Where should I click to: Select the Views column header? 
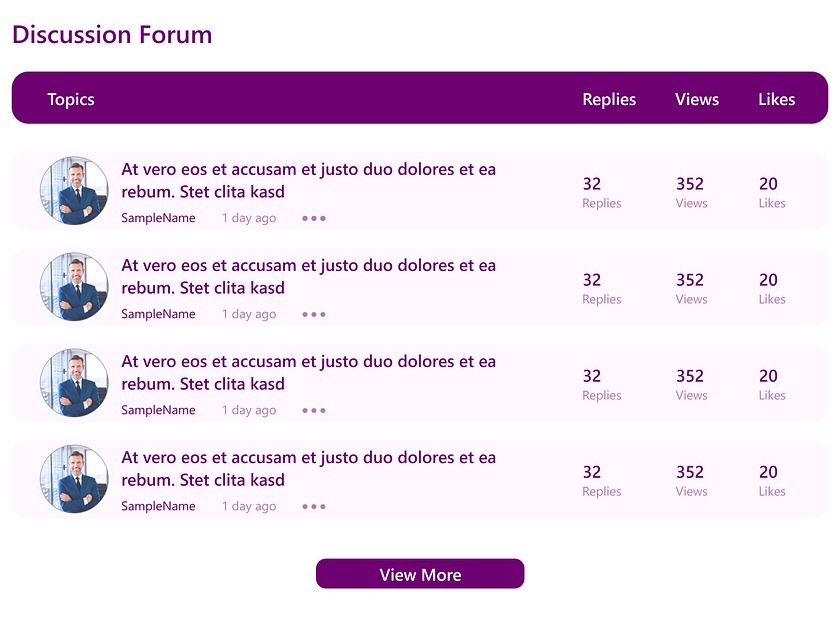(x=697, y=99)
